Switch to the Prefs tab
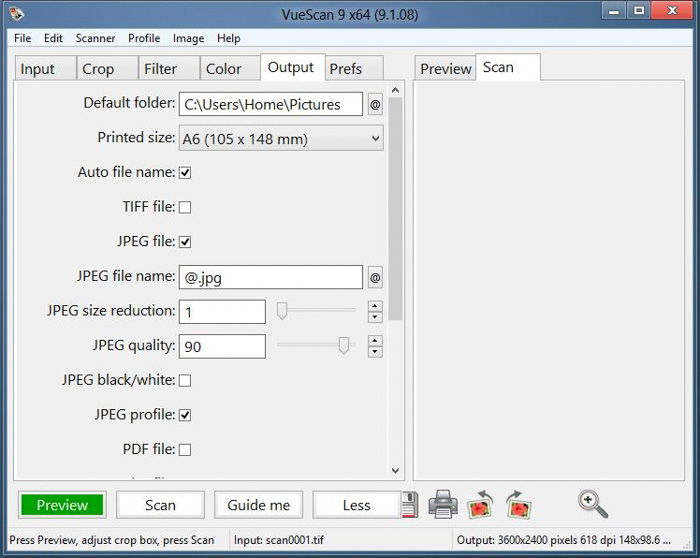 (354, 68)
